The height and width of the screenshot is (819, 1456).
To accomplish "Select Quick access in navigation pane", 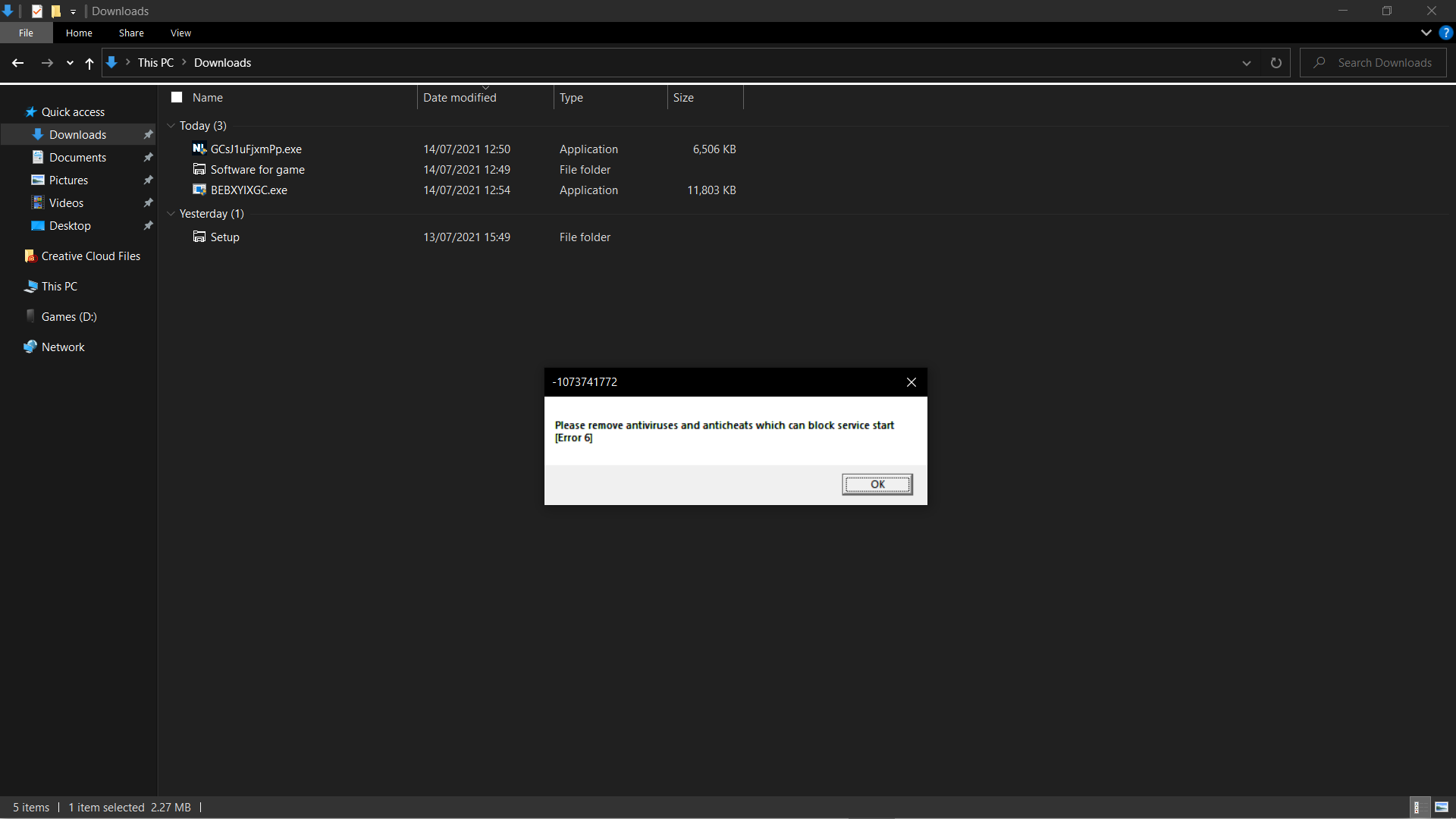I will tap(73, 112).
